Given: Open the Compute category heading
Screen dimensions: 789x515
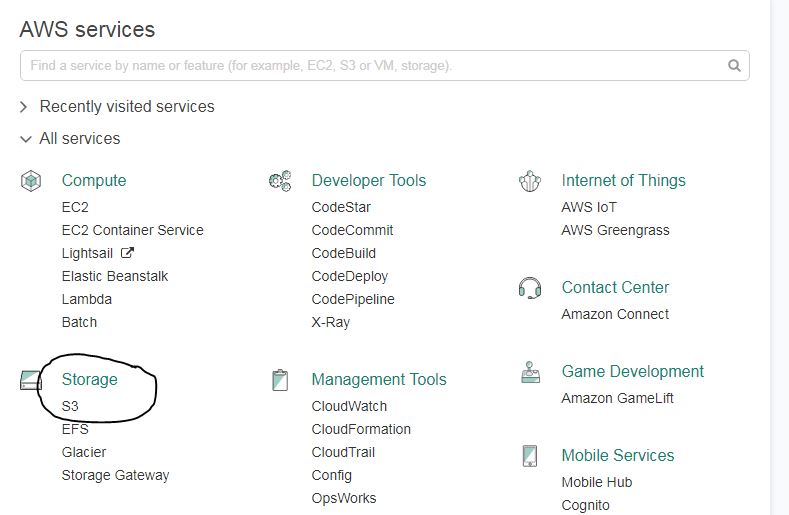Looking at the screenshot, I should [x=94, y=180].
